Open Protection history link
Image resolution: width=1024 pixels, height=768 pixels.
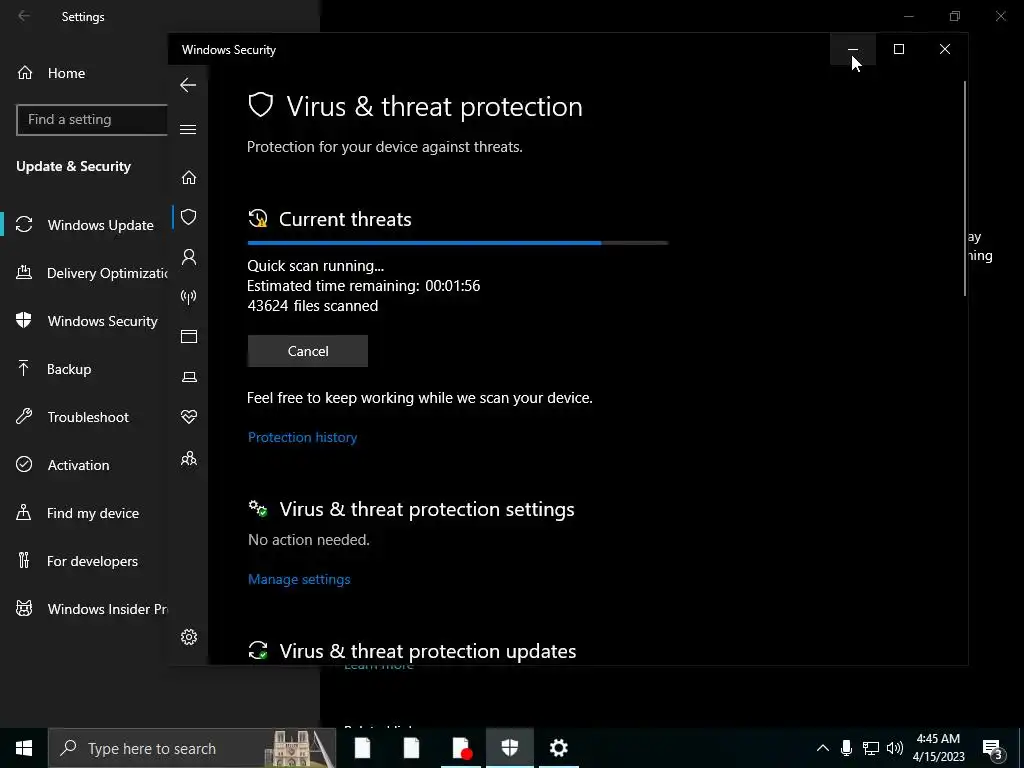(x=302, y=437)
